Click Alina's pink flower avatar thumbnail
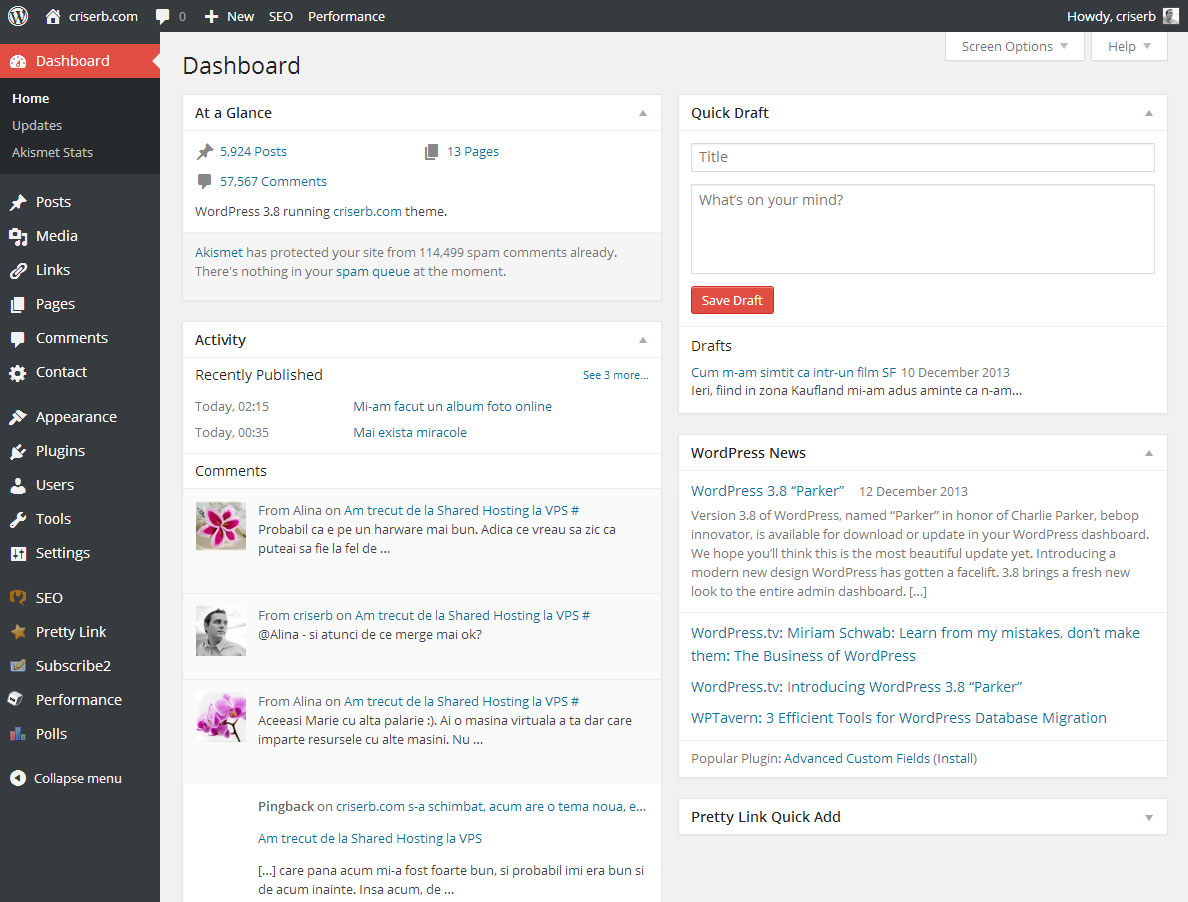This screenshot has height=902, width=1188. [220, 526]
